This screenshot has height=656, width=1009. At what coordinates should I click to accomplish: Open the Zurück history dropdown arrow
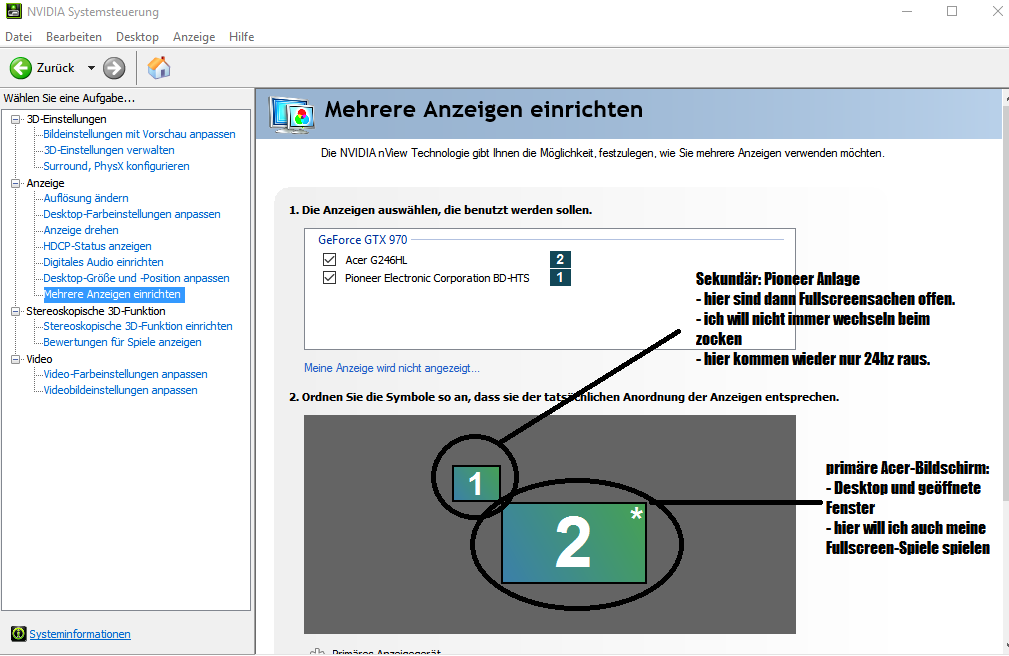pos(91,68)
